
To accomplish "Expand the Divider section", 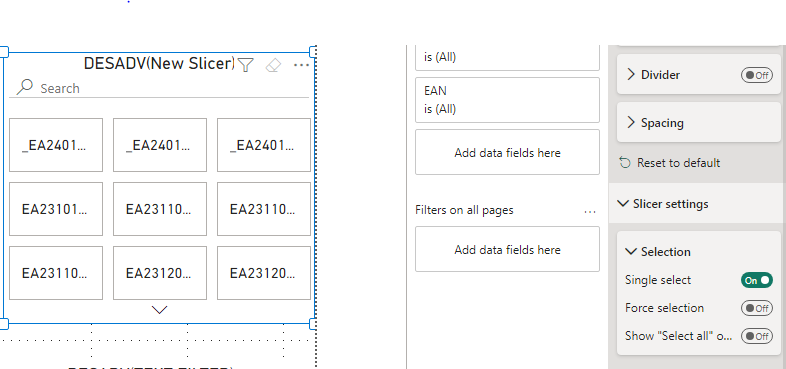I will tap(631, 75).
